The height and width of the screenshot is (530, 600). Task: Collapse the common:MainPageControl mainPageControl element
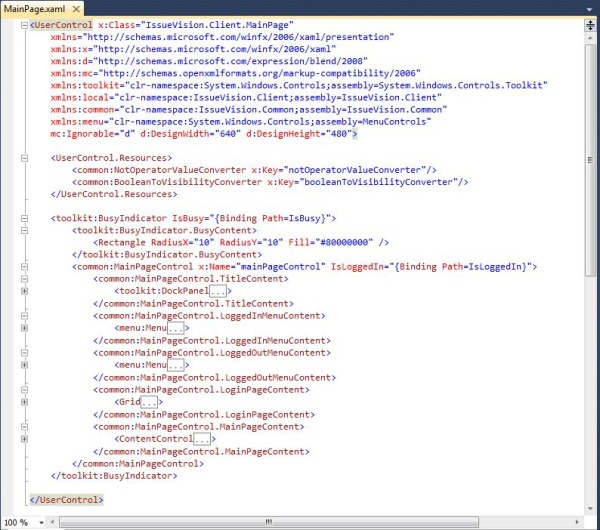(x=24, y=267)
